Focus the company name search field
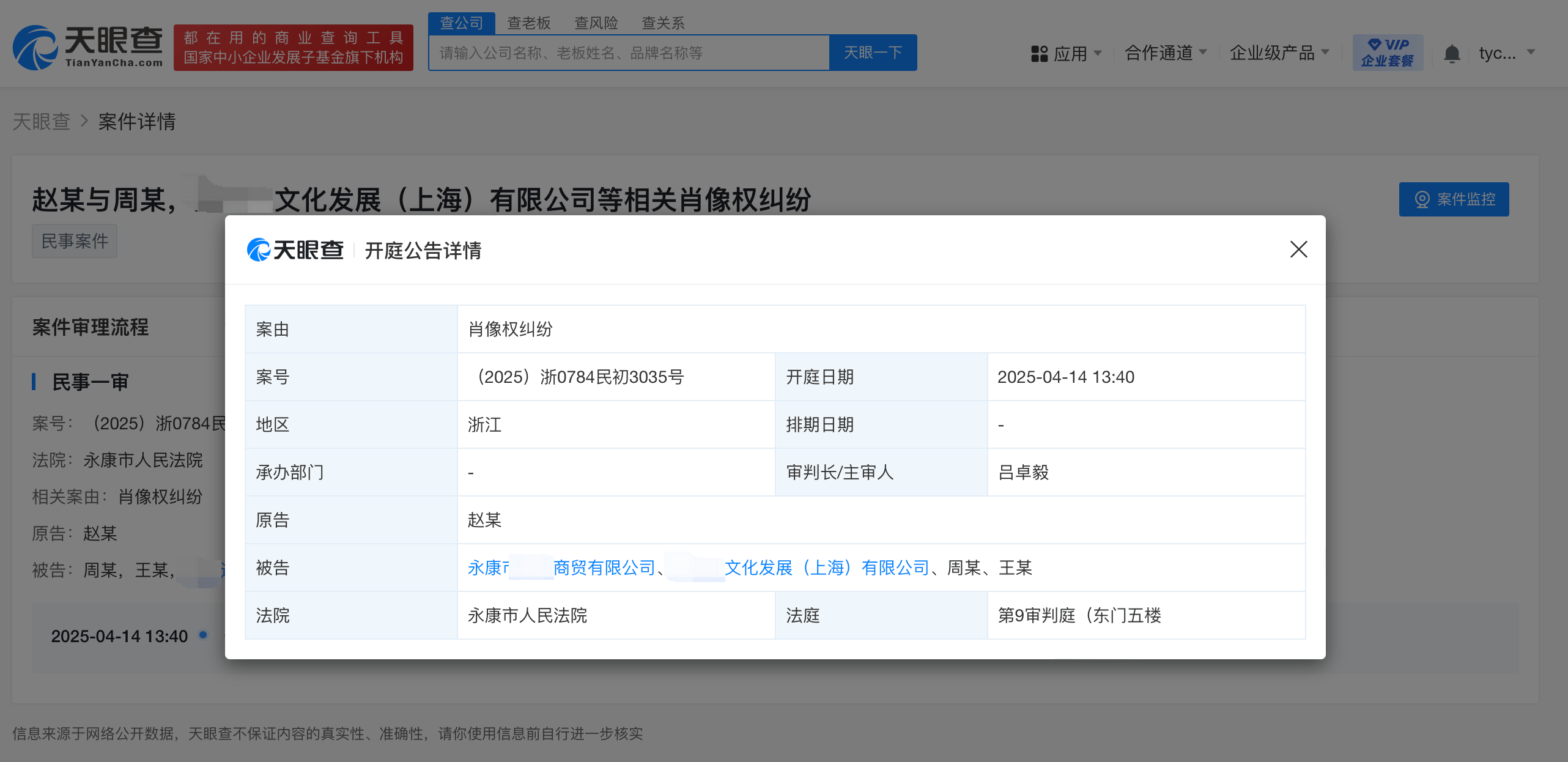 point(629,53)
